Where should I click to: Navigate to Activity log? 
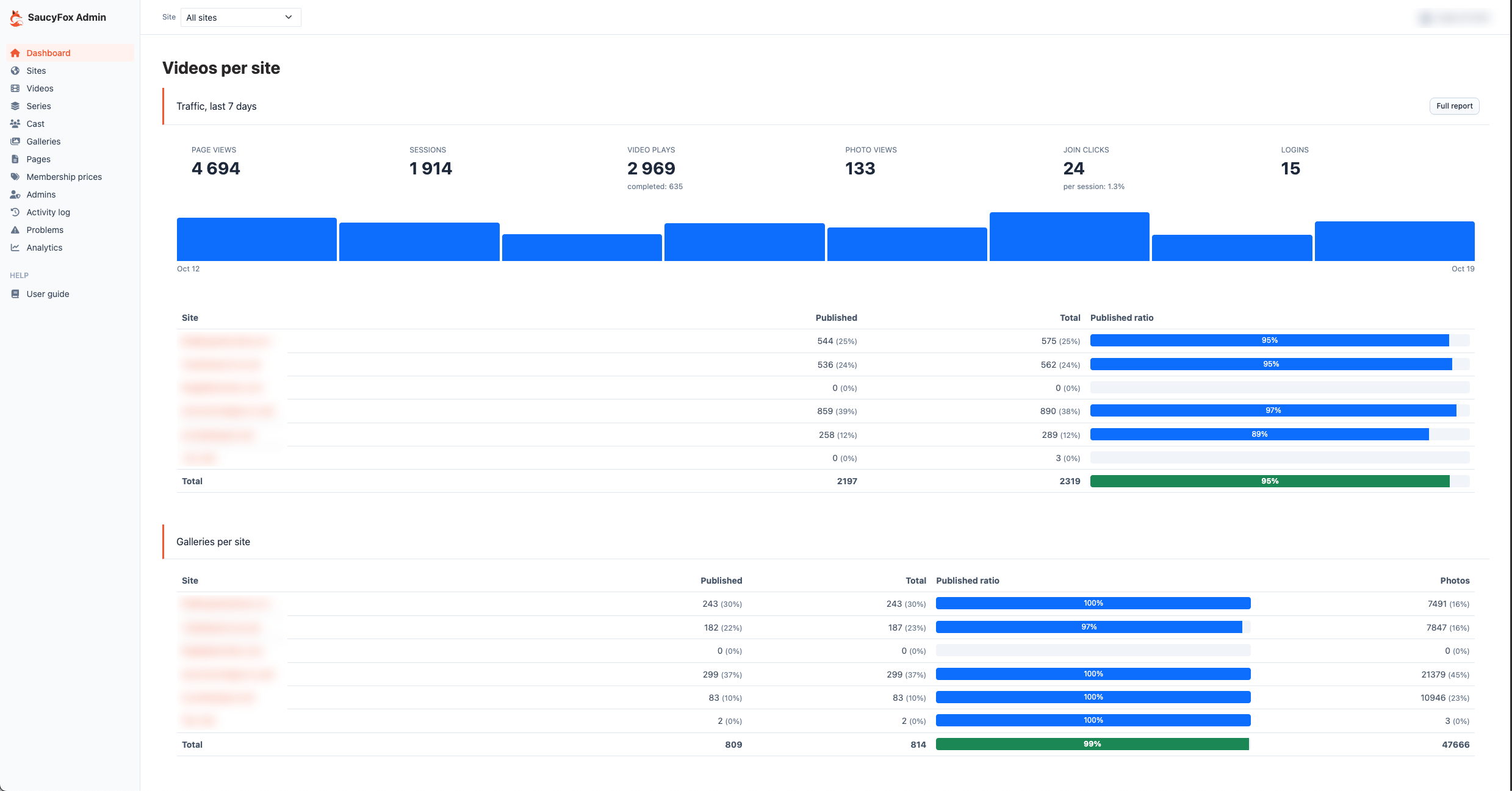[70, 212]
